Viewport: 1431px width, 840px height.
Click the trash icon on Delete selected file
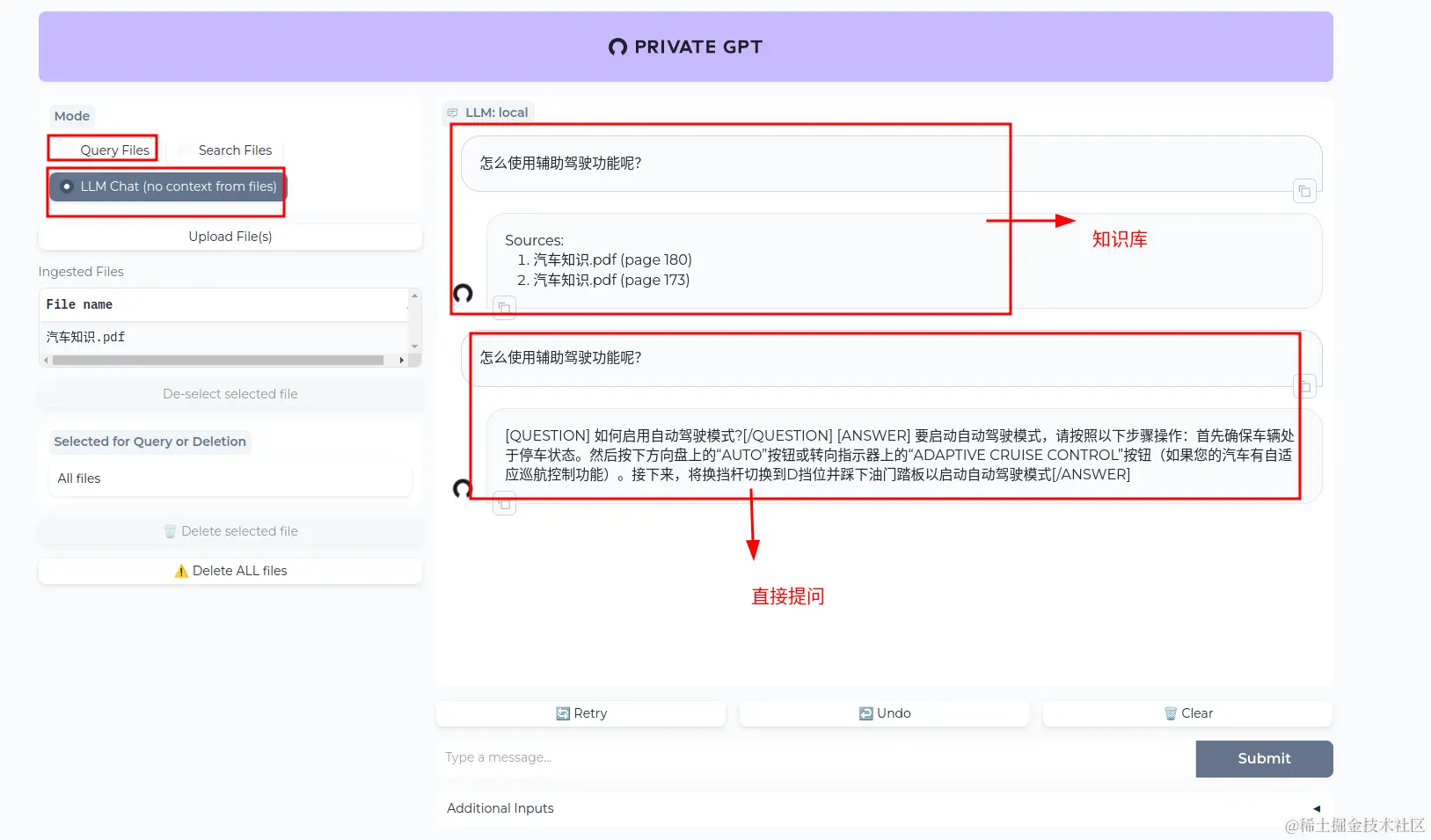[170, 531]
